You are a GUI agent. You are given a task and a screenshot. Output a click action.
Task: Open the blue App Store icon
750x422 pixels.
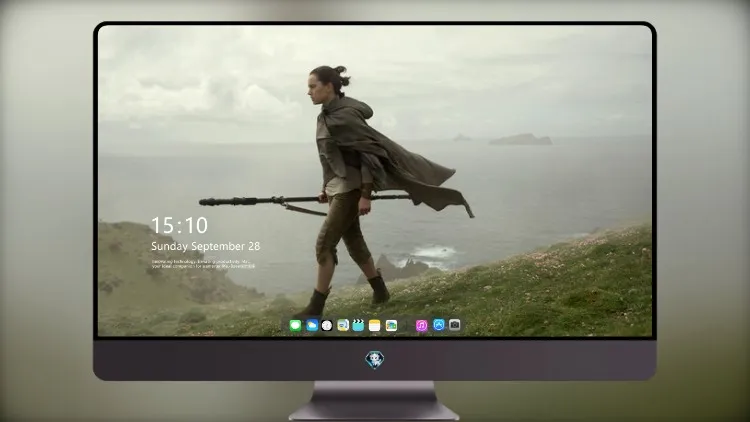439,325
